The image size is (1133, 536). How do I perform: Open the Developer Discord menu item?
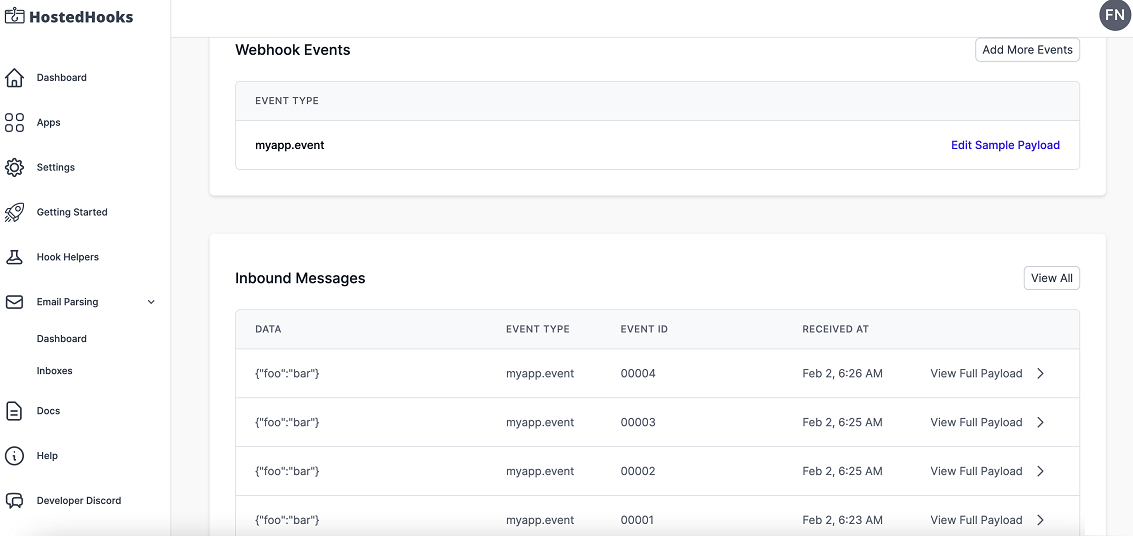(79, 501)
